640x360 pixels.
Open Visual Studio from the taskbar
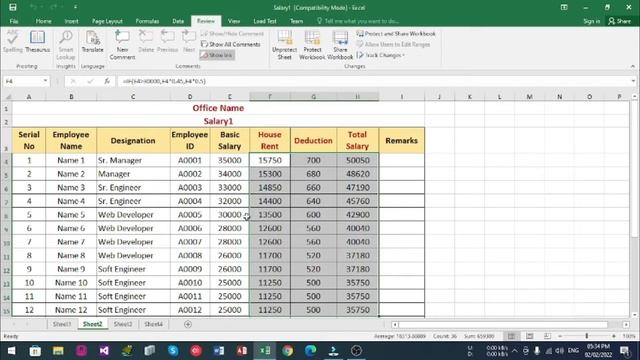104,351
